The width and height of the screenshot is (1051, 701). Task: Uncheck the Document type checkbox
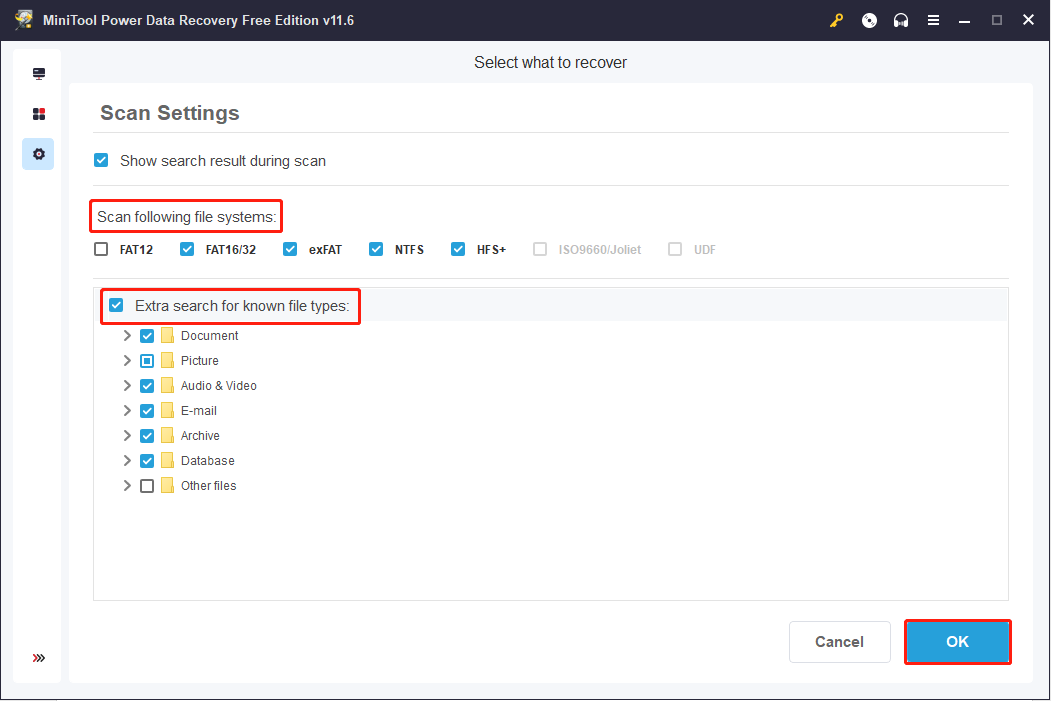[x=147, y=336]
